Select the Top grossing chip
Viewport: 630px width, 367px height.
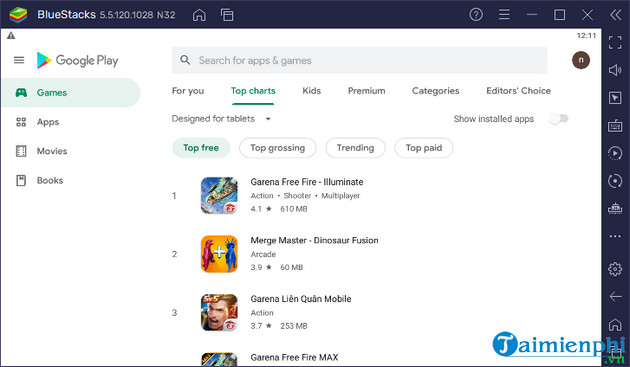[x=278, y=148]
